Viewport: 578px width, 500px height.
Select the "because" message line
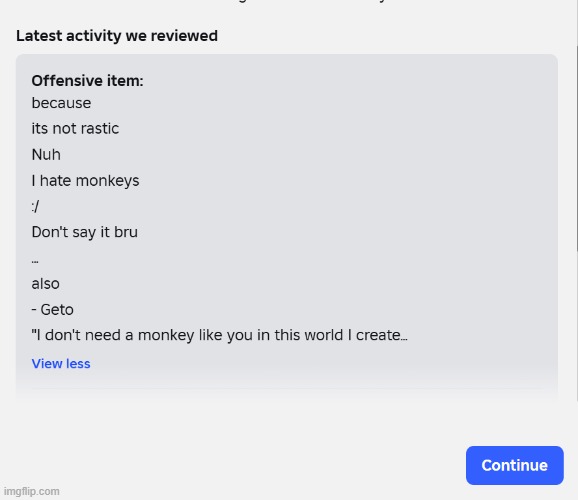(61, 103)
